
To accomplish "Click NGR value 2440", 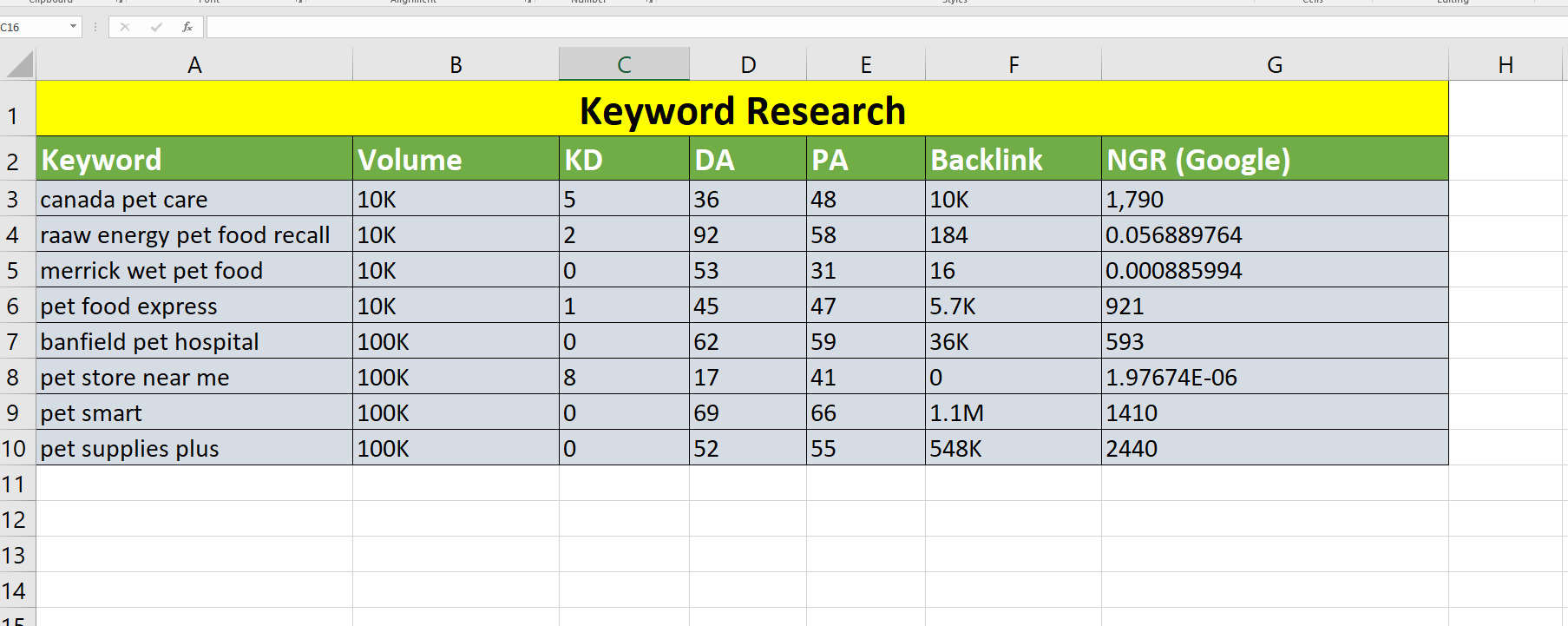I will click(1275, 448).
